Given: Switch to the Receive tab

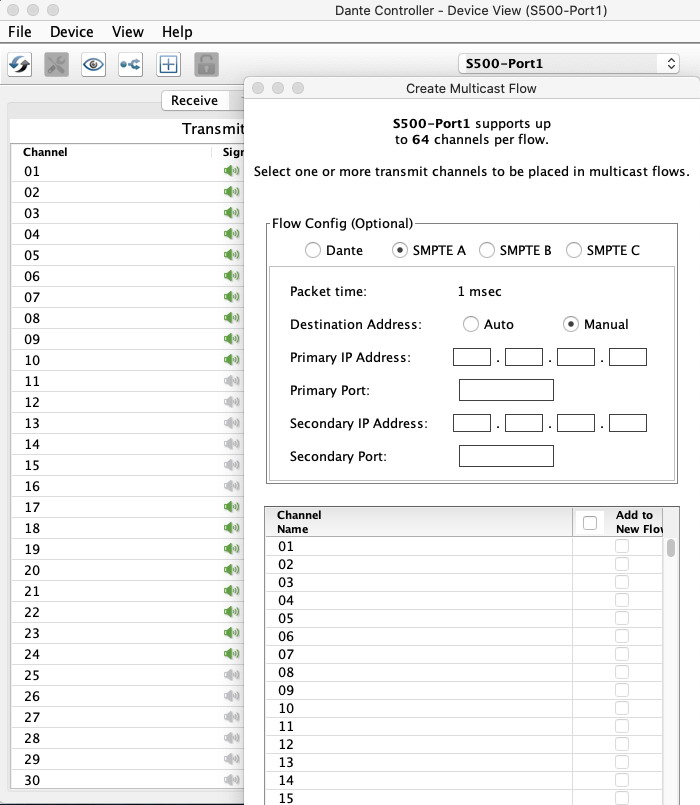Looking at the screenshot, I should tap(194, 100).
